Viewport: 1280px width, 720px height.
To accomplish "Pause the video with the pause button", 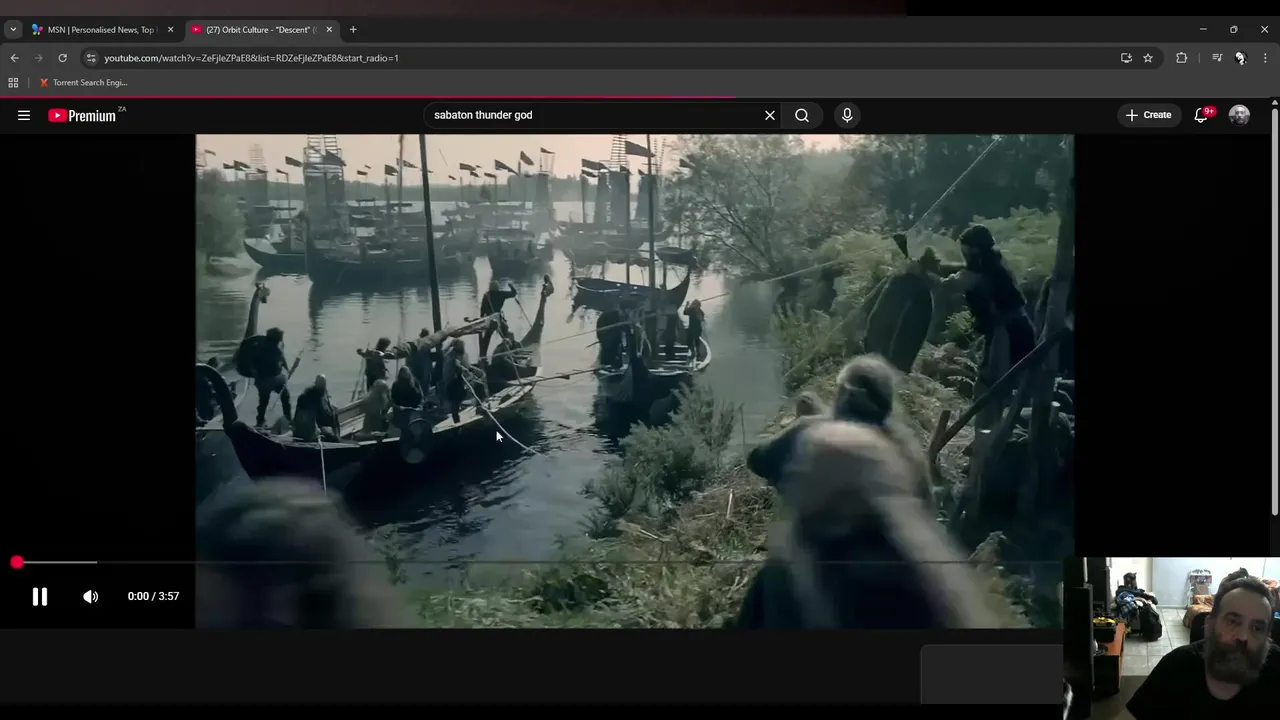I will click(39, 597).
